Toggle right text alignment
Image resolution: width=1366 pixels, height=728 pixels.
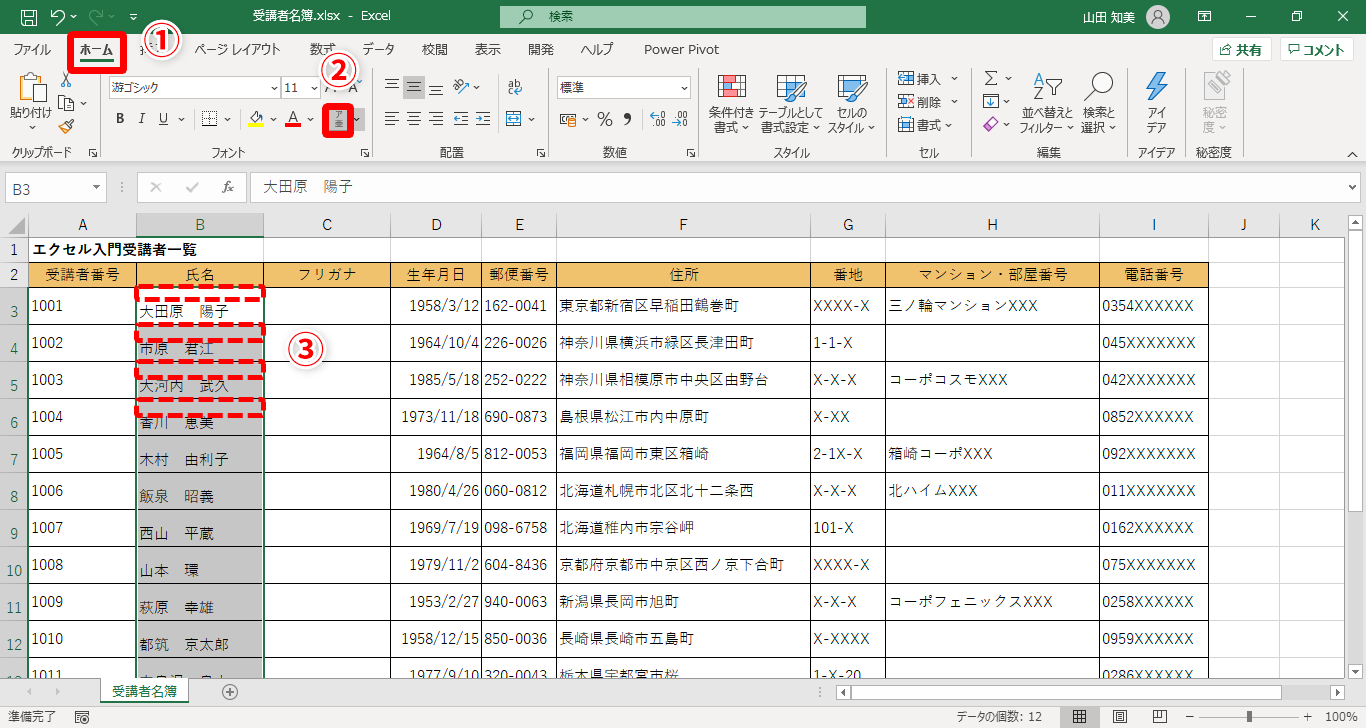click(436, 119)
